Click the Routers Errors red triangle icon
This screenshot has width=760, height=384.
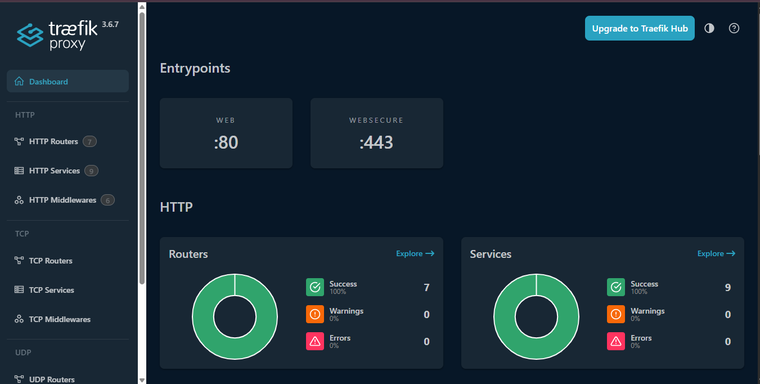click(x=315, y=341)
